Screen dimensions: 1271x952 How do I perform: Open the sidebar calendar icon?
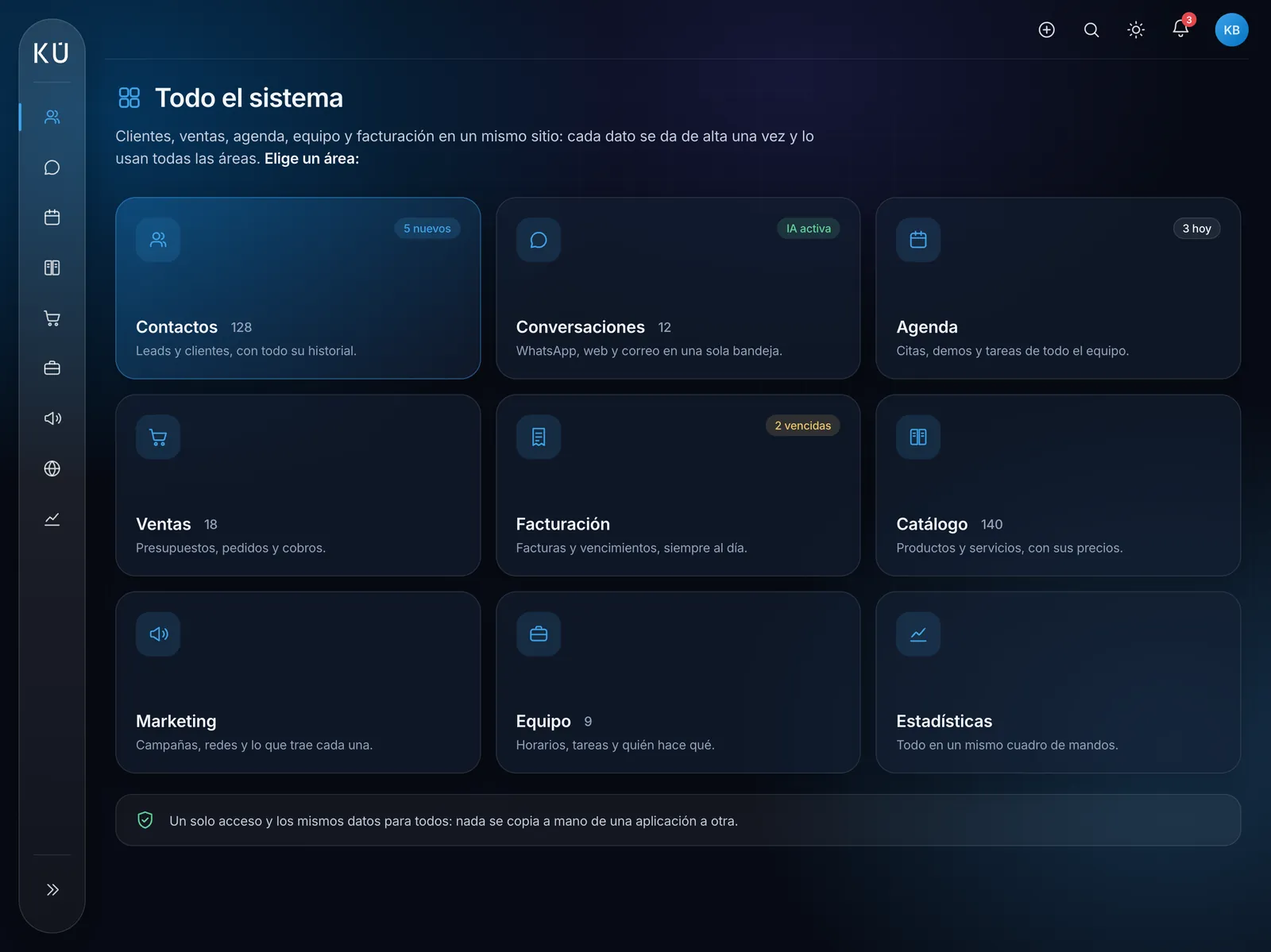pyautogui.click(x=52, y=218)
